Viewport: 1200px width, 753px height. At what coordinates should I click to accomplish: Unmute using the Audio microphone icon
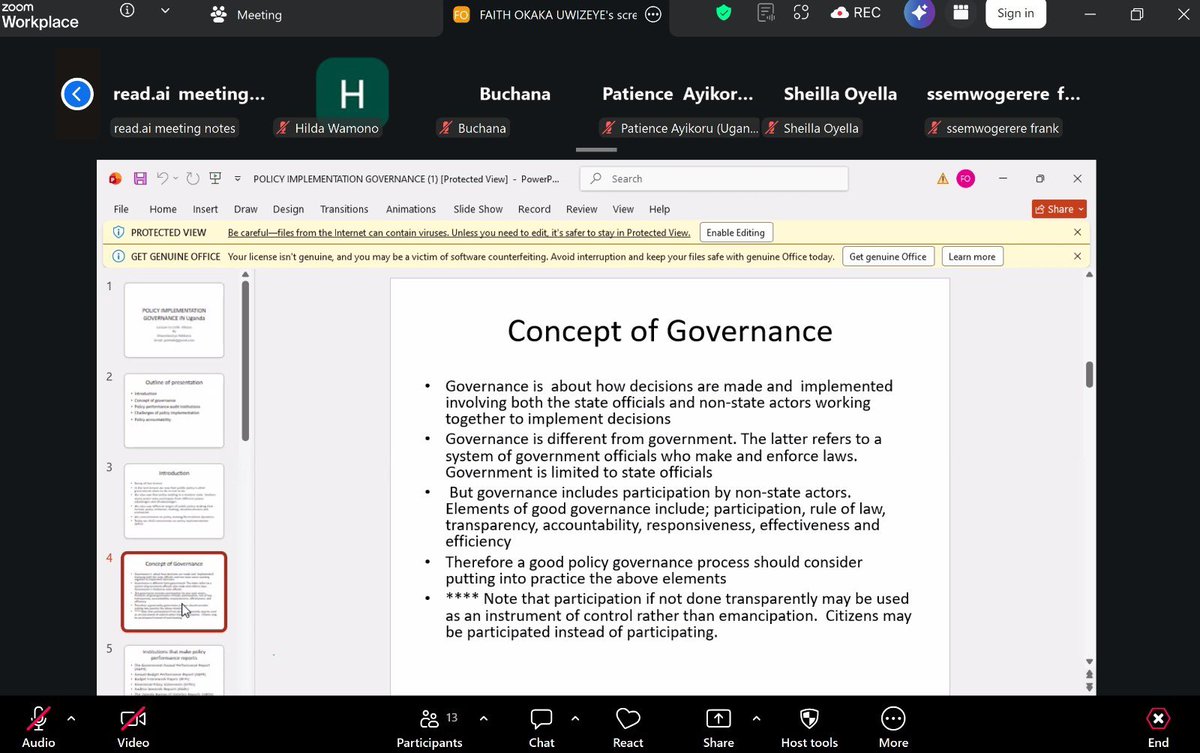pos(38,719)
